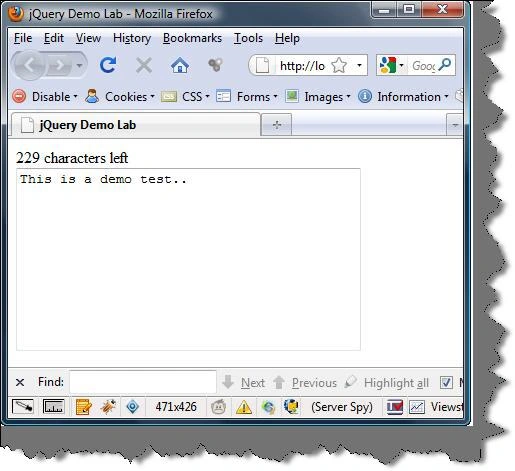Click the globe refresh icon in status bar
515x471 pixels.
click(268, 407)
